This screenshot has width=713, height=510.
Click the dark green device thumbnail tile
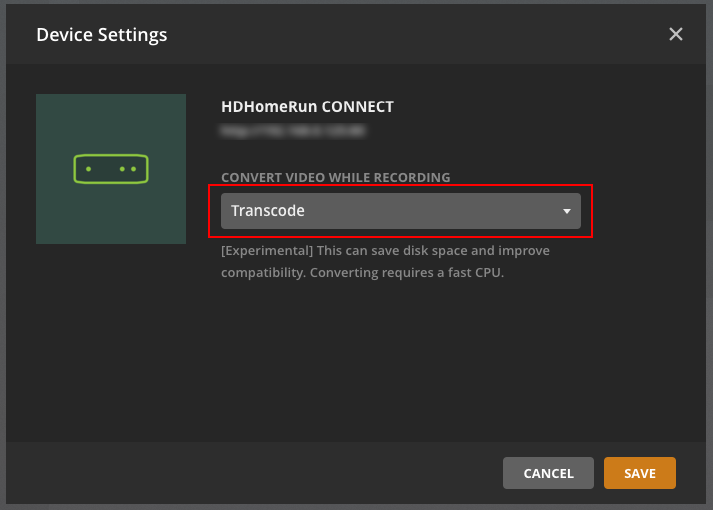point(60,220)
